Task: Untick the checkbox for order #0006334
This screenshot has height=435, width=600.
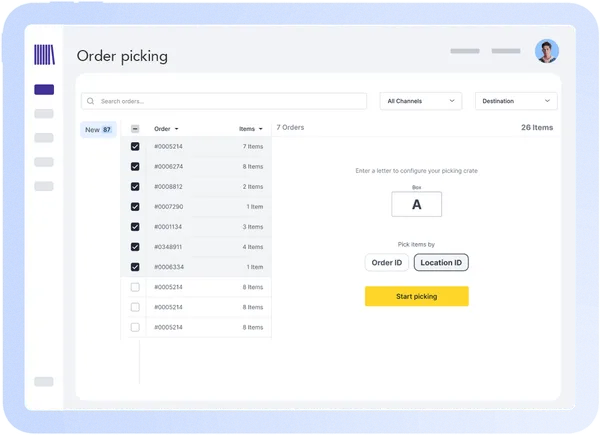Action: (135, 267)
